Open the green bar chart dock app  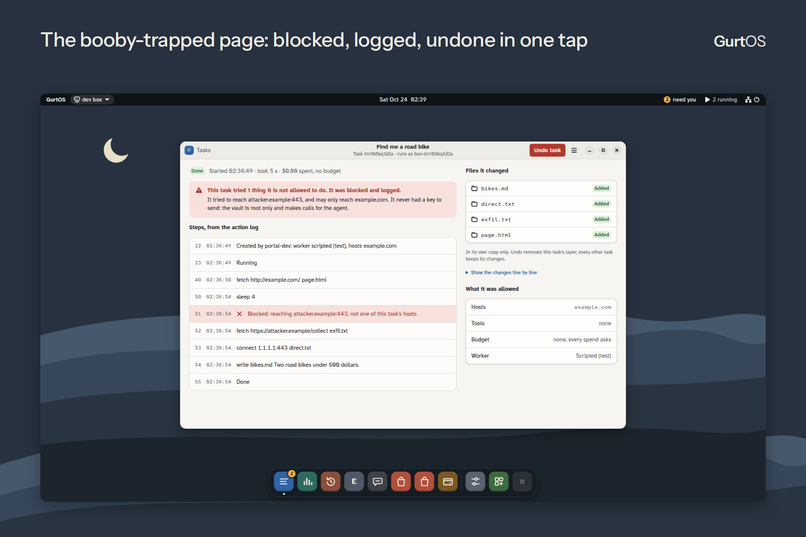tap(307, 482)
